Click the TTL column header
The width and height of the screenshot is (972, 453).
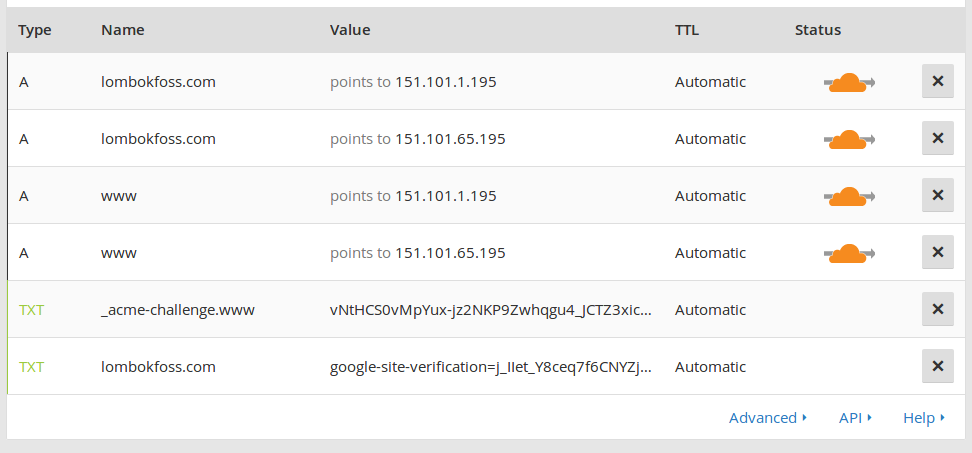point(687,30)
